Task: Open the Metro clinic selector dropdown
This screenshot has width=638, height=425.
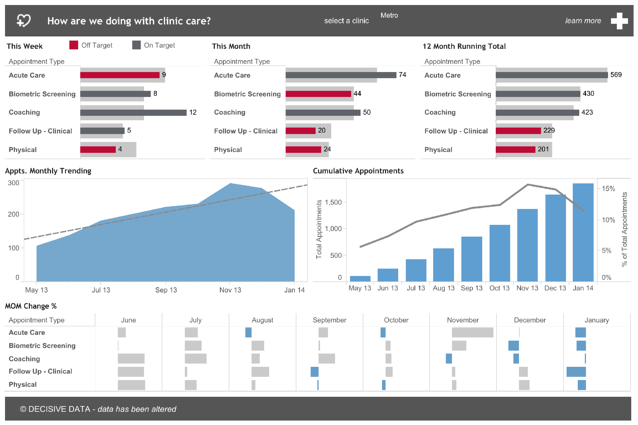Action: (389, 16)
